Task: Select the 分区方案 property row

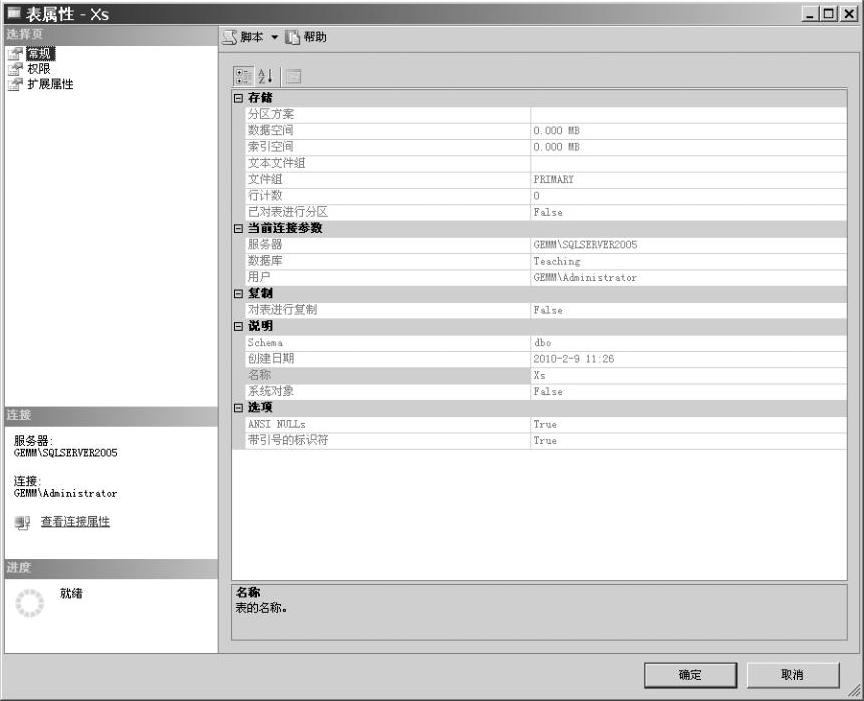Action: coord(546,114)
